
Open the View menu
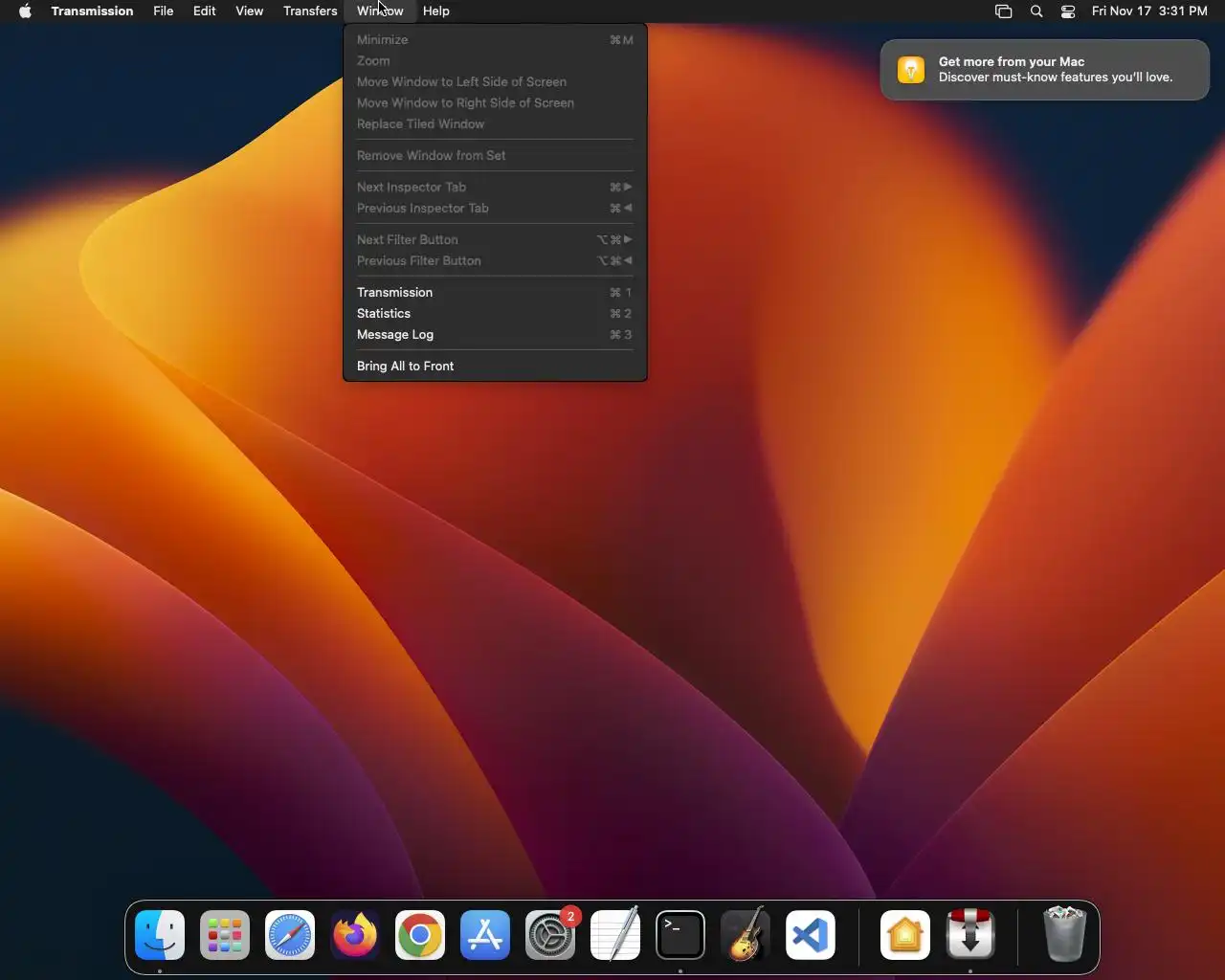[x=250, y=11]
